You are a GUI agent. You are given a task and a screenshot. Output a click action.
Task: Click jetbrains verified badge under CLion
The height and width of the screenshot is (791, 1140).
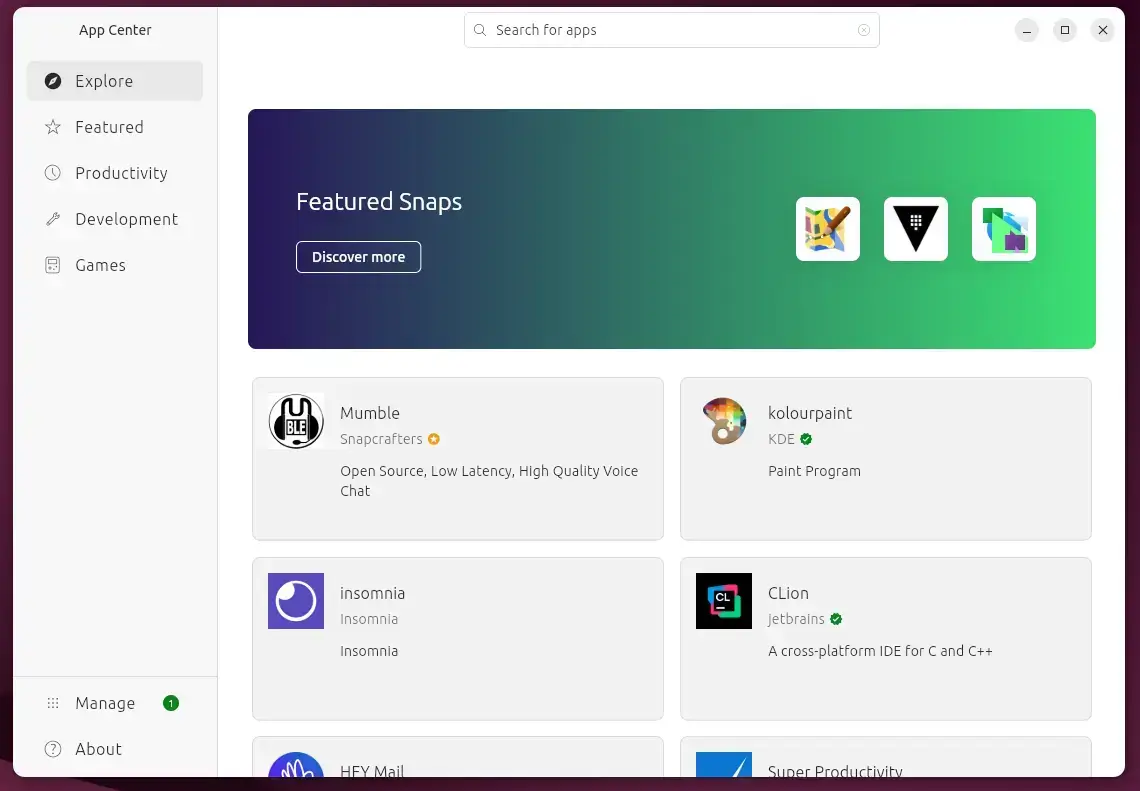835,619
